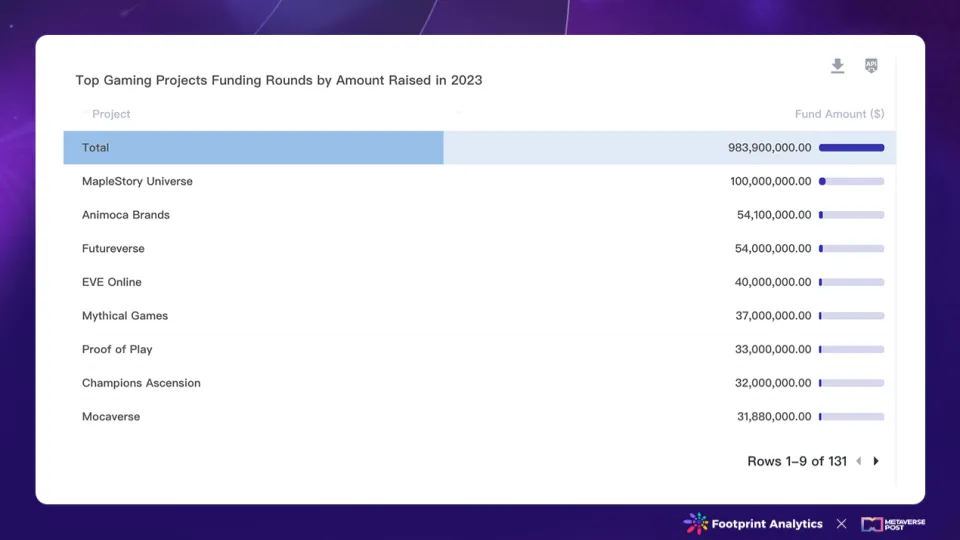Click the Mocaverse mini bar

point(852,416)
